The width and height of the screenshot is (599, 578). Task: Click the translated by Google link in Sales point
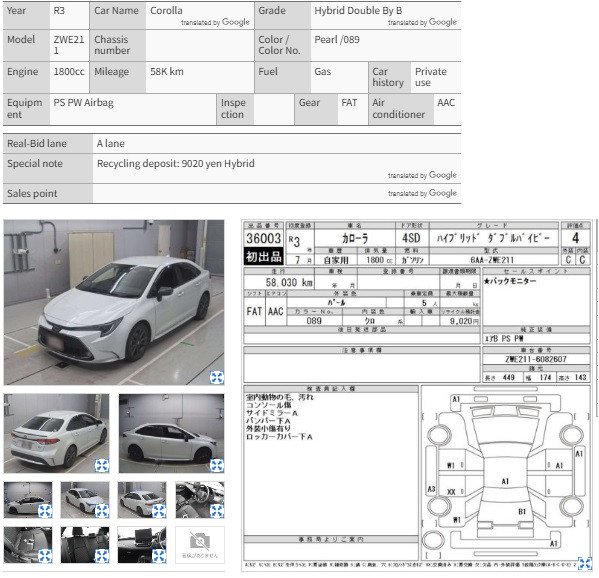coord(422,193)
